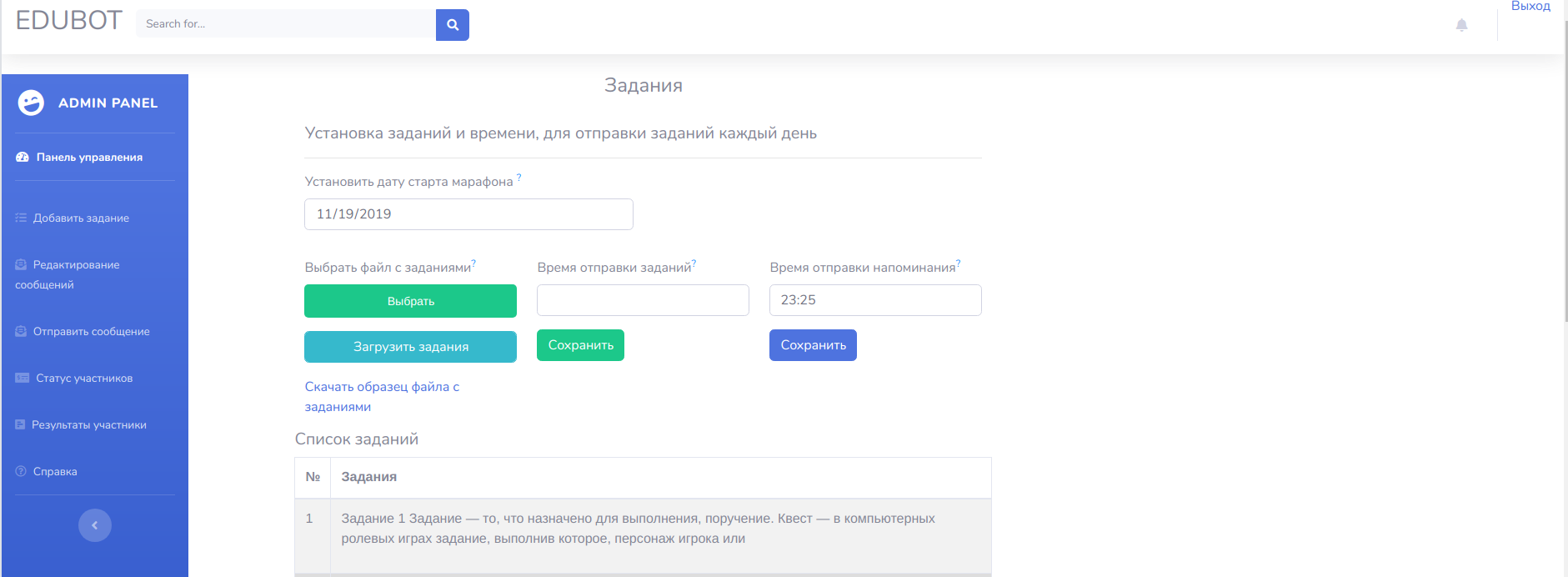1568x577 pixels.
Task: Click the marathon start date field
Action: coord(468,214)
